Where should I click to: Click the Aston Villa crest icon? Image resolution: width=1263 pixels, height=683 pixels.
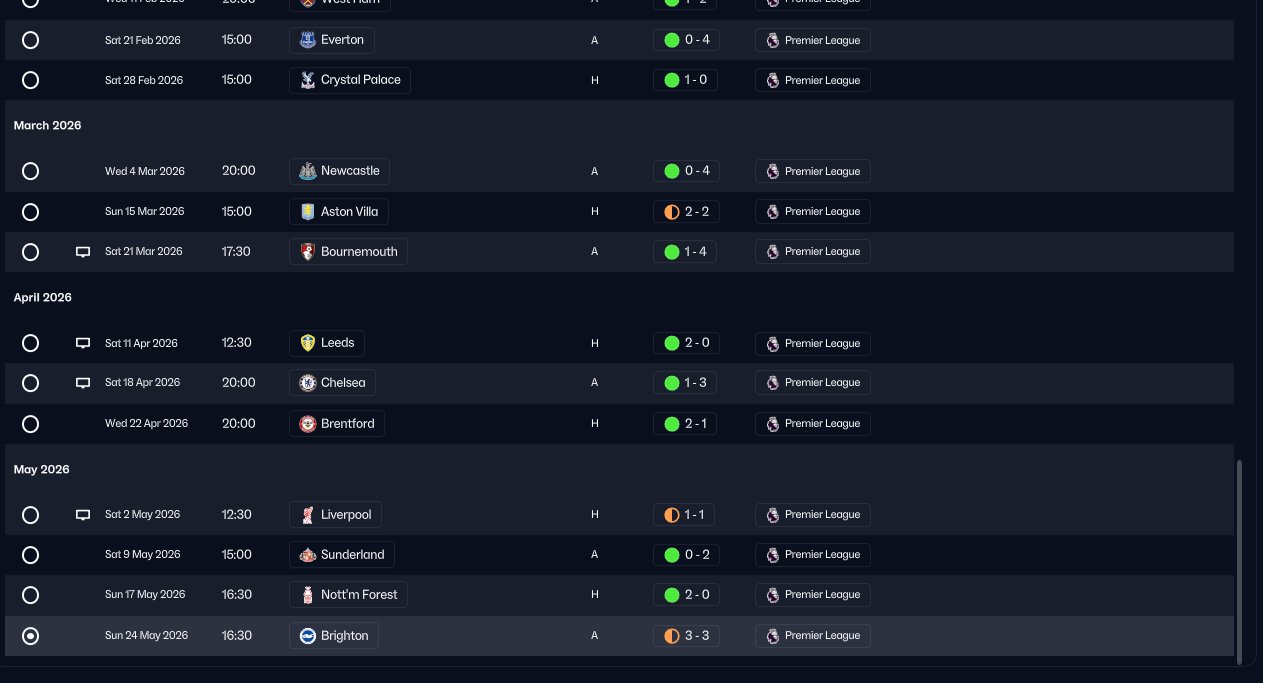coord(308,211)
